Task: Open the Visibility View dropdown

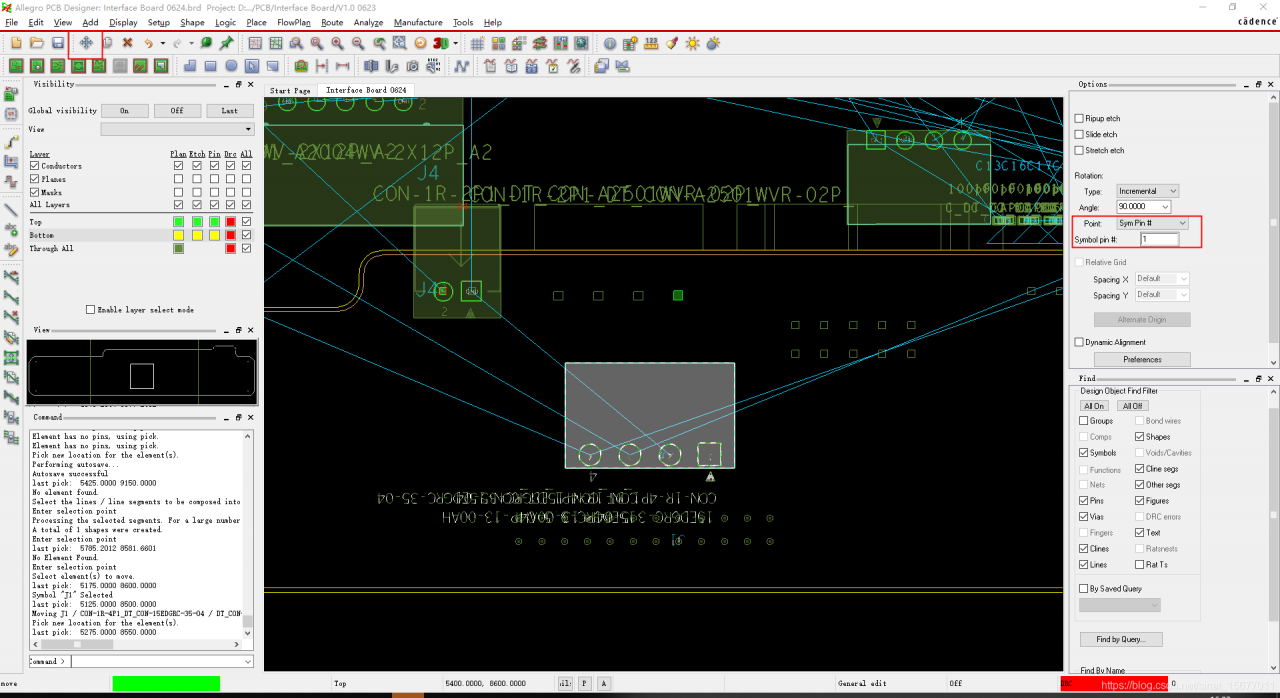Action: pyautogui.click(x=178, y=129)
